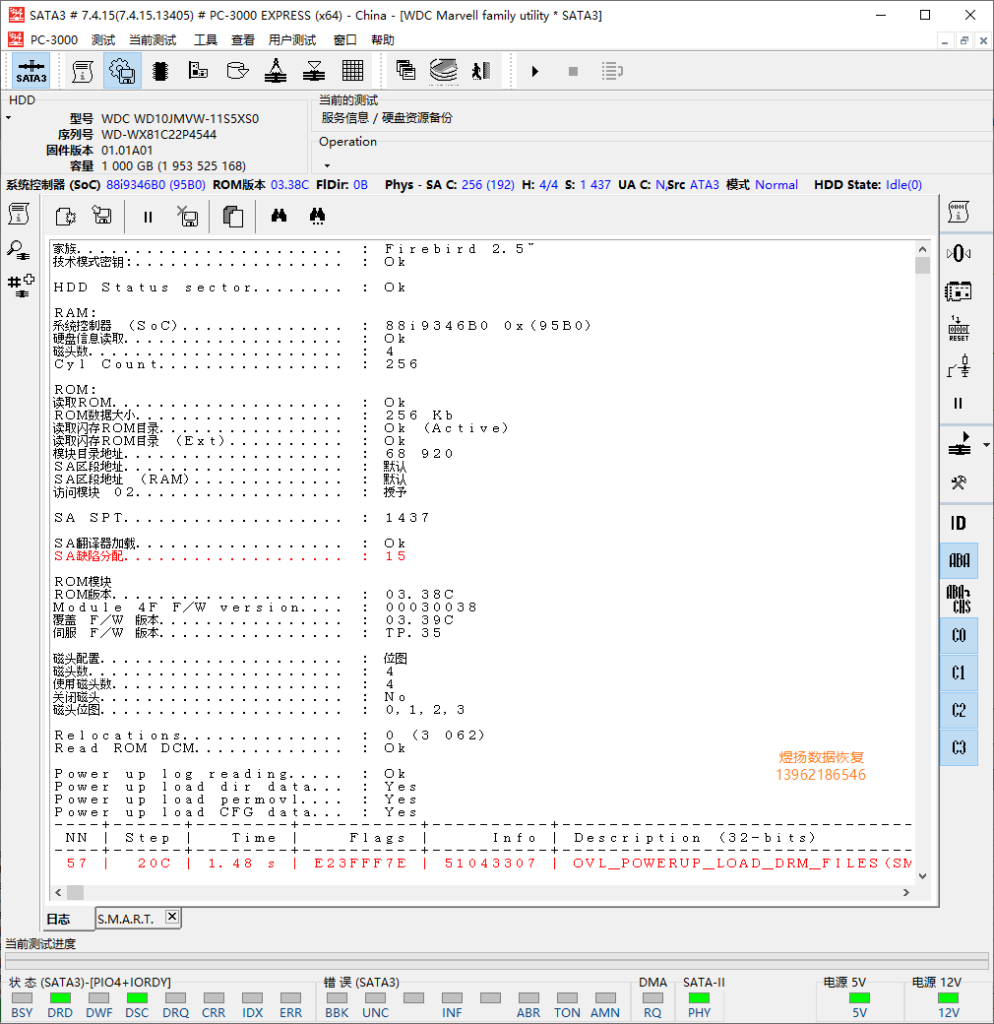
Task: Click the red SA缺陷分配 log line
Action: (230, 556)
